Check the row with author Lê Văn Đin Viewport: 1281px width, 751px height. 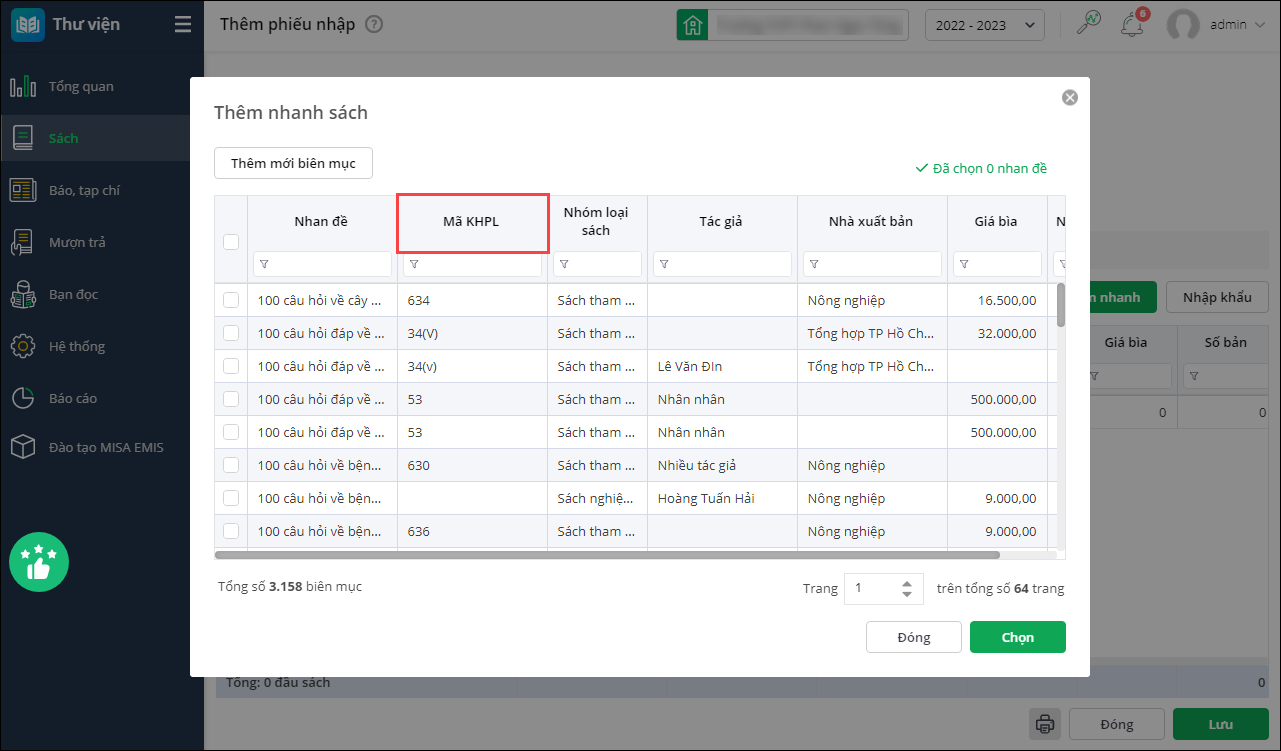click(x=231, y=366)
